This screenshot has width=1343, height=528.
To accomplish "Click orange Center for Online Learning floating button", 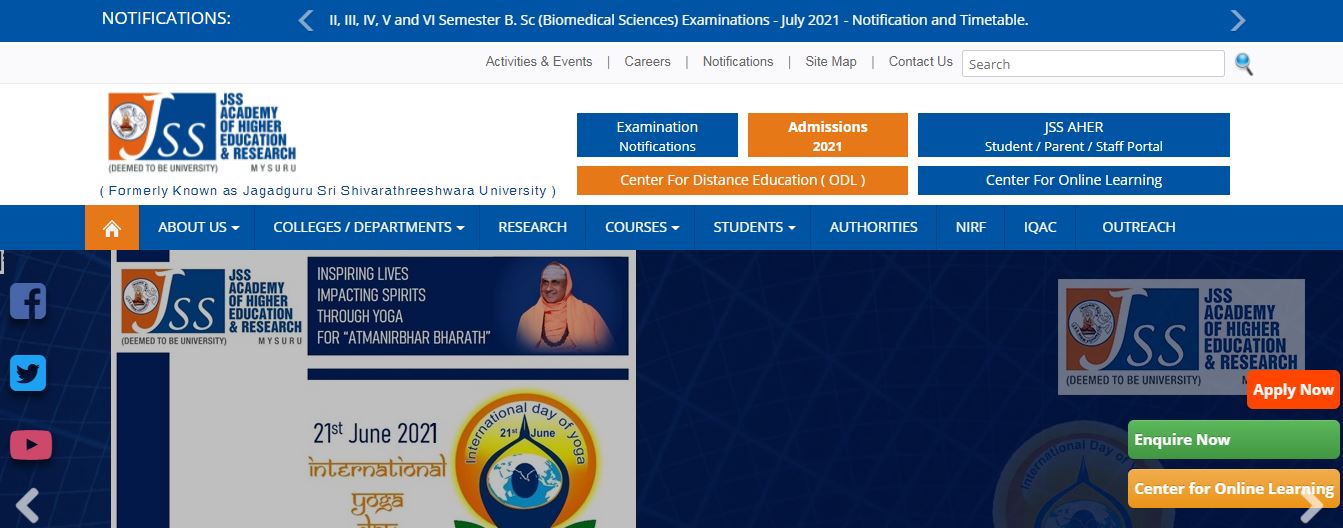I will coord(1234,489).
